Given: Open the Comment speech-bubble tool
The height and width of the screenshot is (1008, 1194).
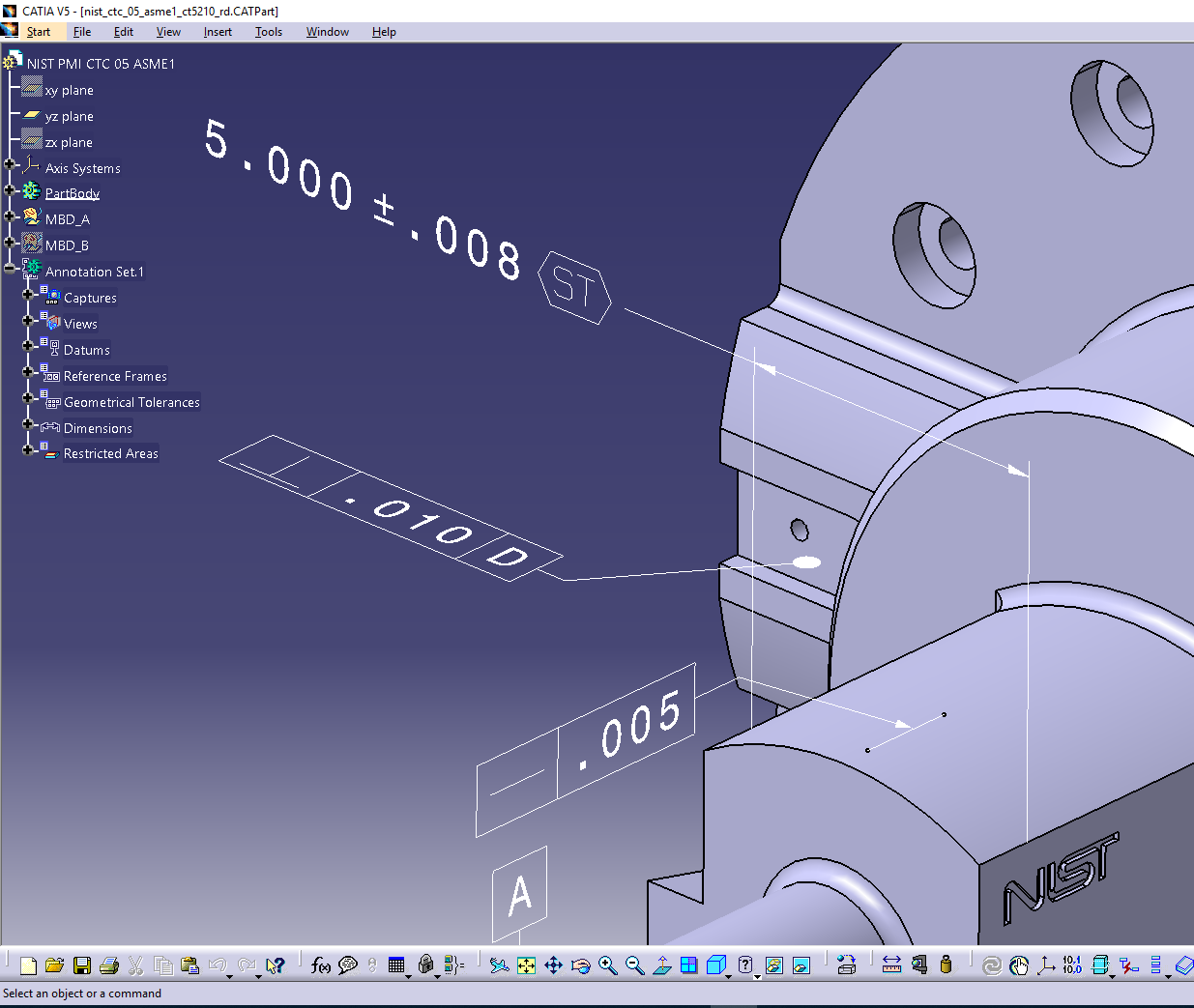Looking at the screenshot, I should click(x=348, y=965).
